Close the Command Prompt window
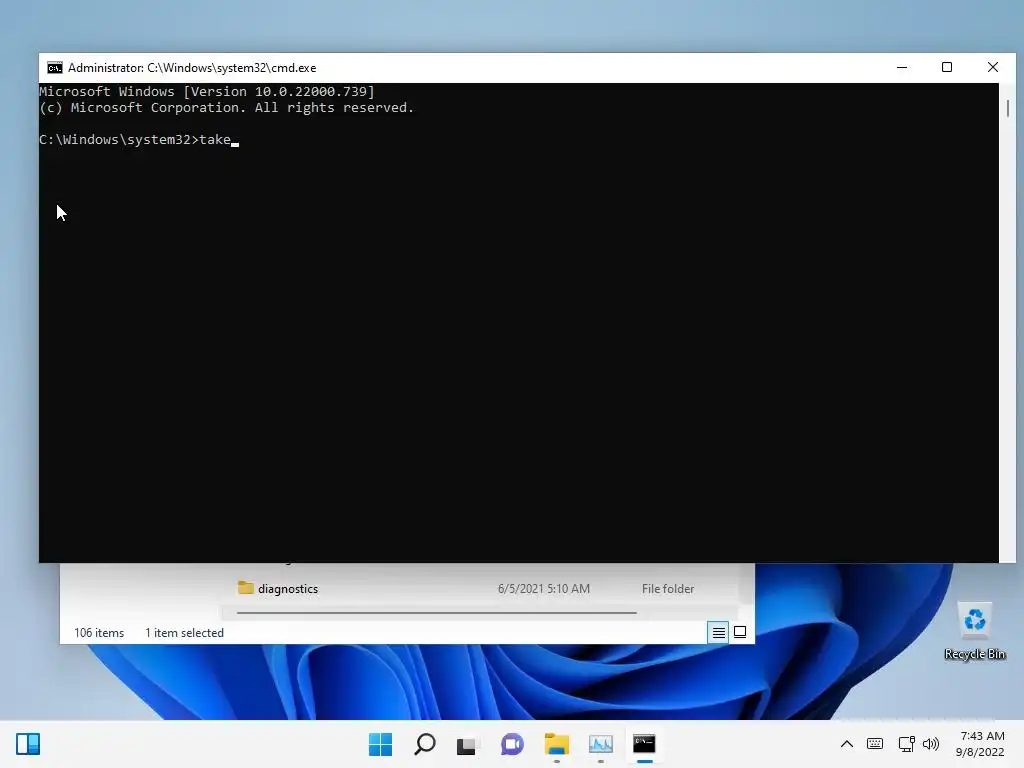Viewport: 1024px width, 768px height. click(993, 67)
